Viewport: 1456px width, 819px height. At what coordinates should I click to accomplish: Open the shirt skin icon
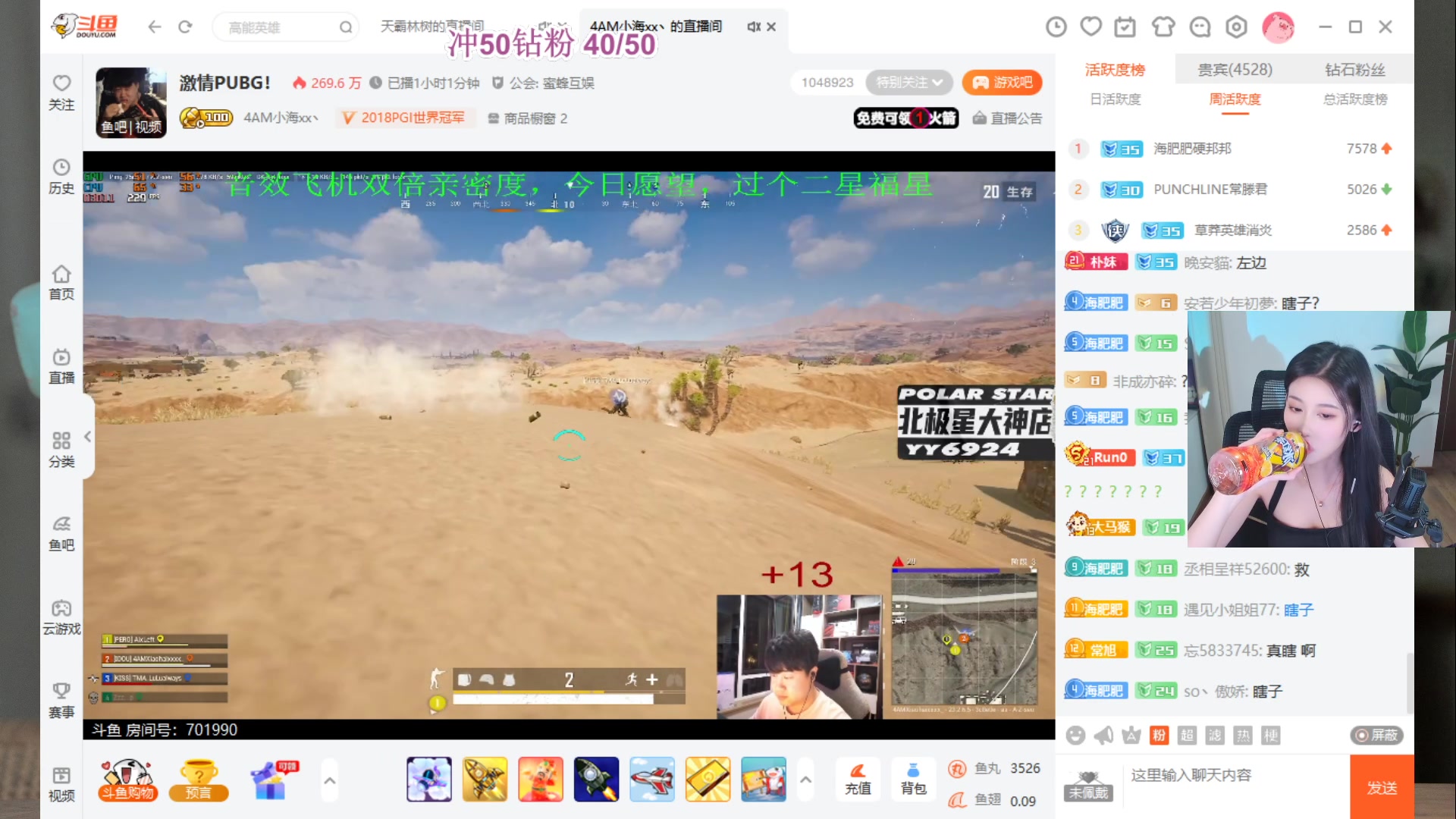[1163, 27]
